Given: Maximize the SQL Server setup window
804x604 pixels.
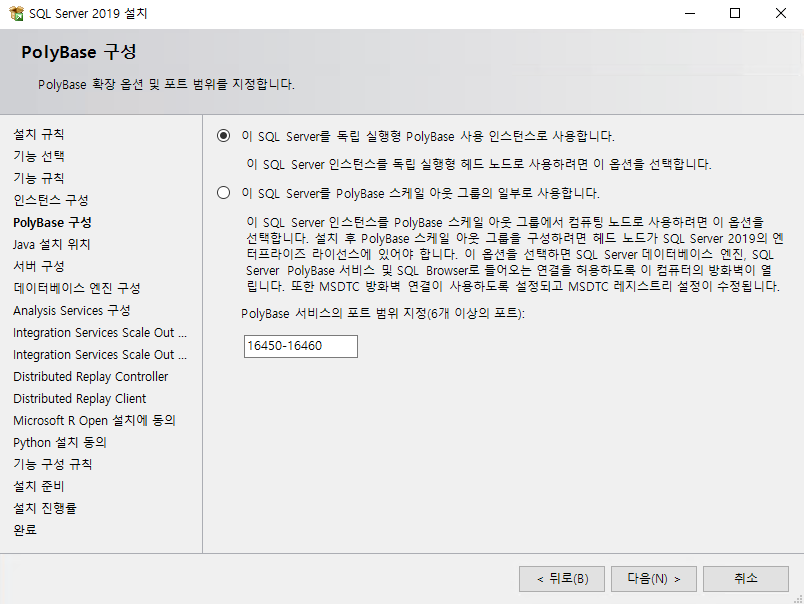Looking at the screenshot, I should (735, 13).
